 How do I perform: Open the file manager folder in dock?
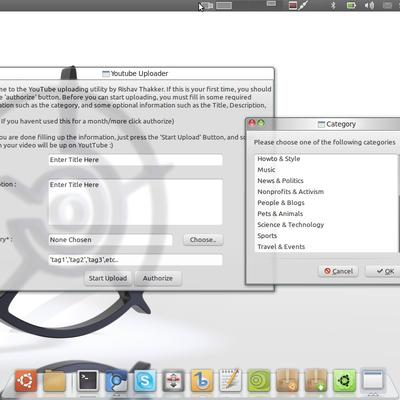click(54, 380)
